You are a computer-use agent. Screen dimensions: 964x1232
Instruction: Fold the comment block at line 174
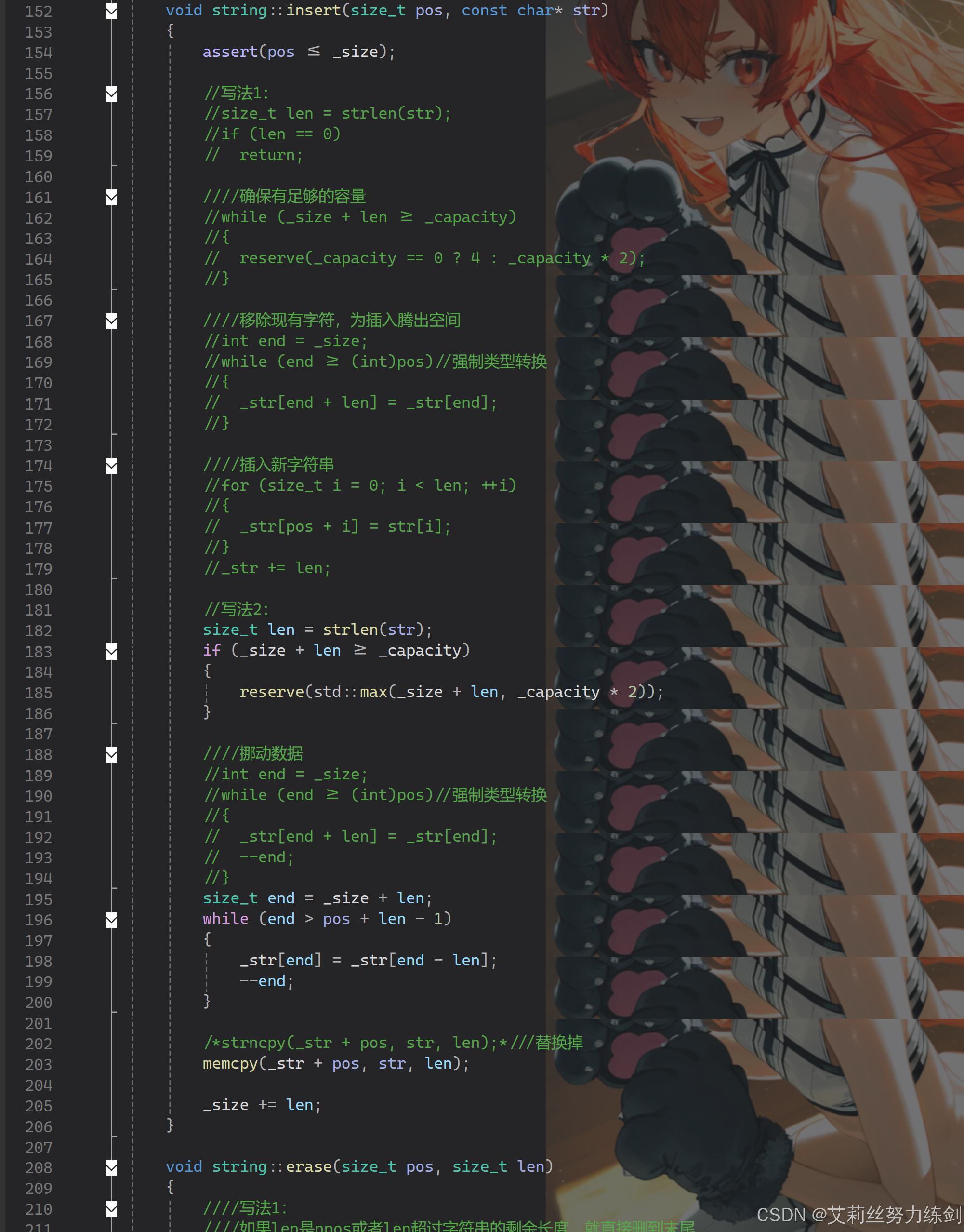point(112,466)
